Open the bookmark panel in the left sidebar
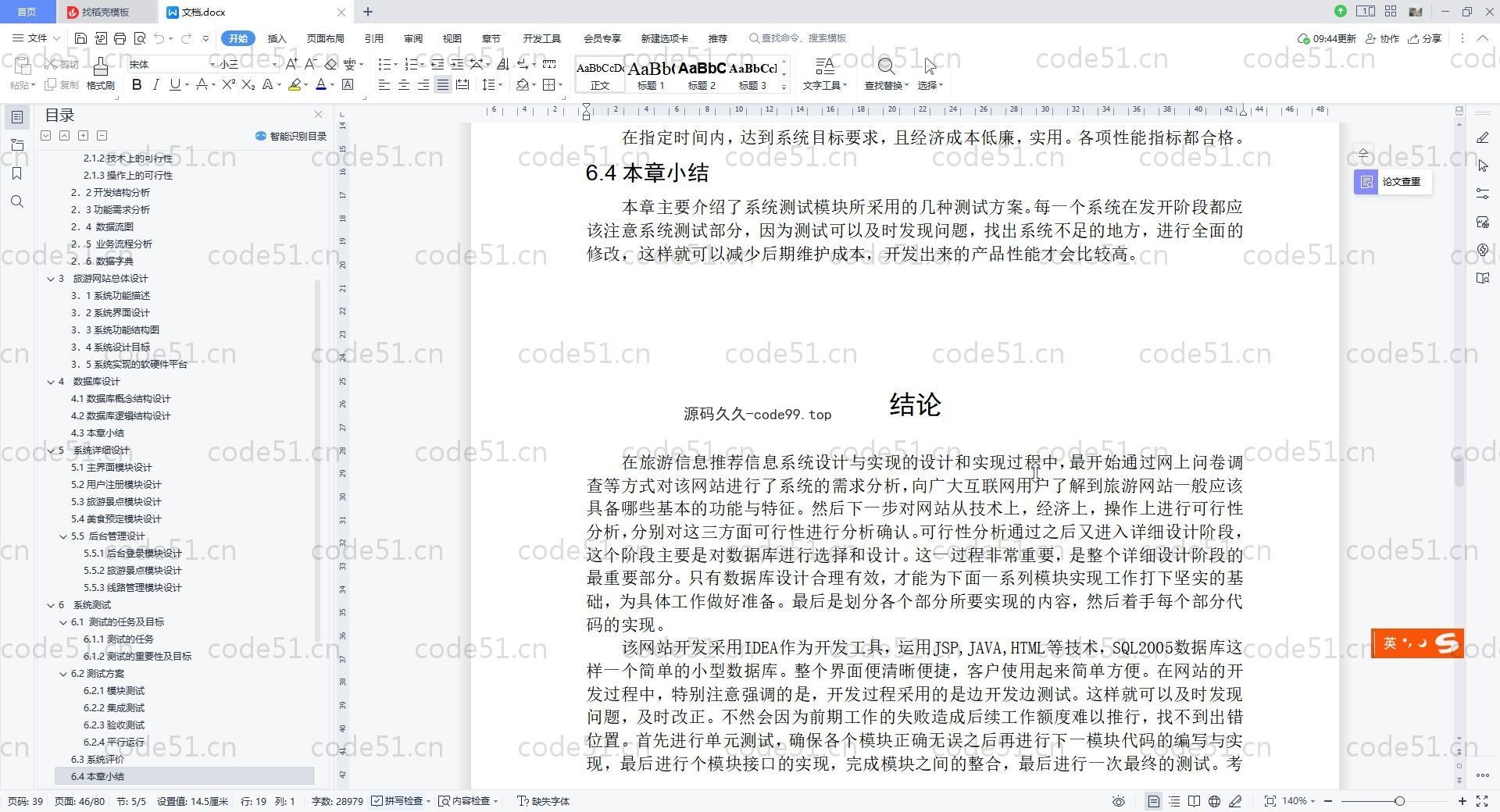Screen dimensions: 1500x812 pyautogui.click(x=17, y=173)
